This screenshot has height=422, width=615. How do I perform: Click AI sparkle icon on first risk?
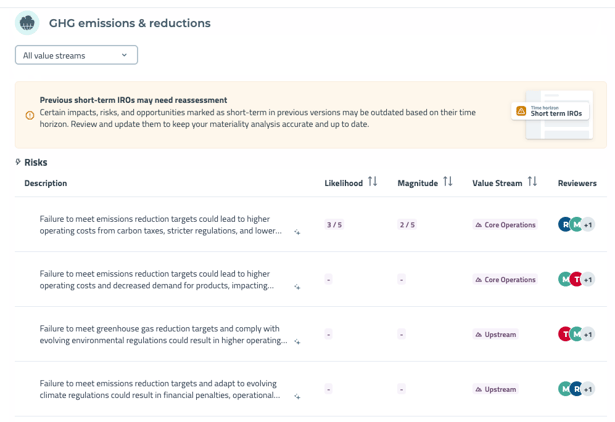297,232
